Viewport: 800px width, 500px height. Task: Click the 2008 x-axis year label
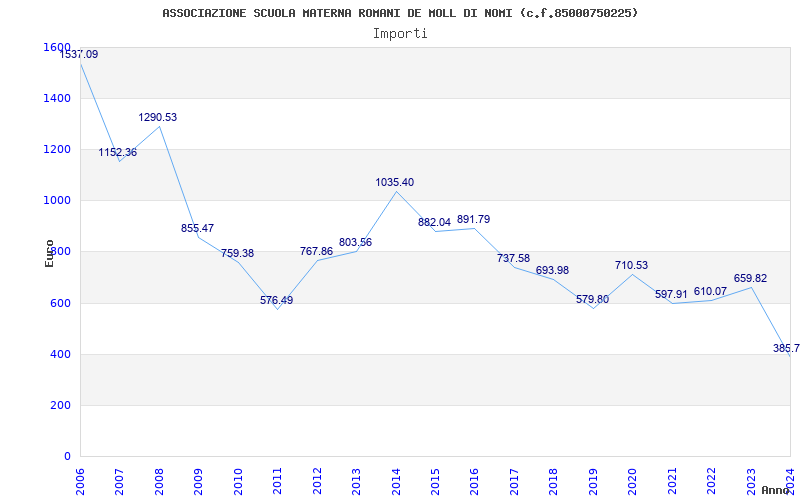click(159, 481)
